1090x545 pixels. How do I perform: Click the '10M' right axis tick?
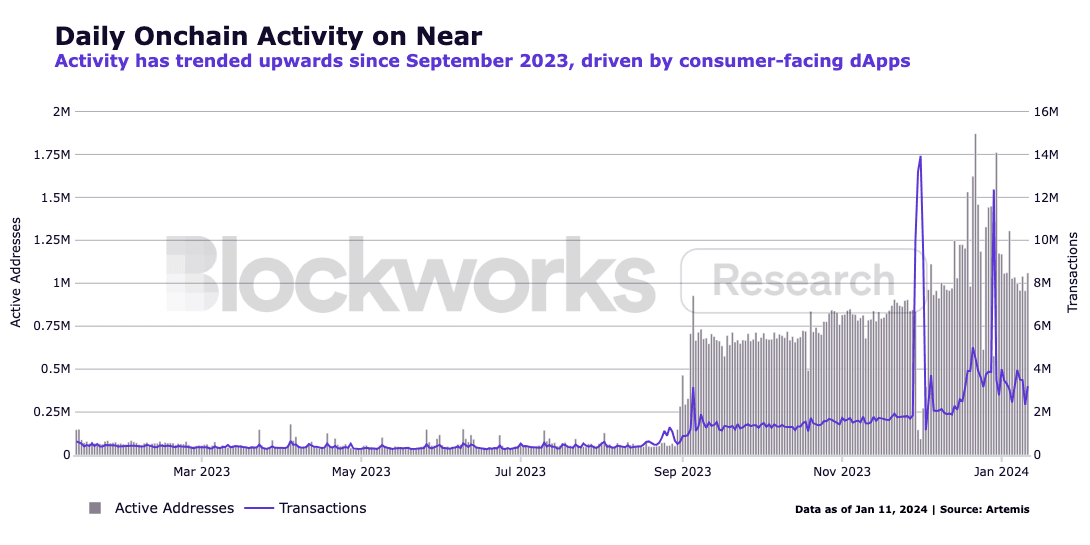tap(1046, 240)
